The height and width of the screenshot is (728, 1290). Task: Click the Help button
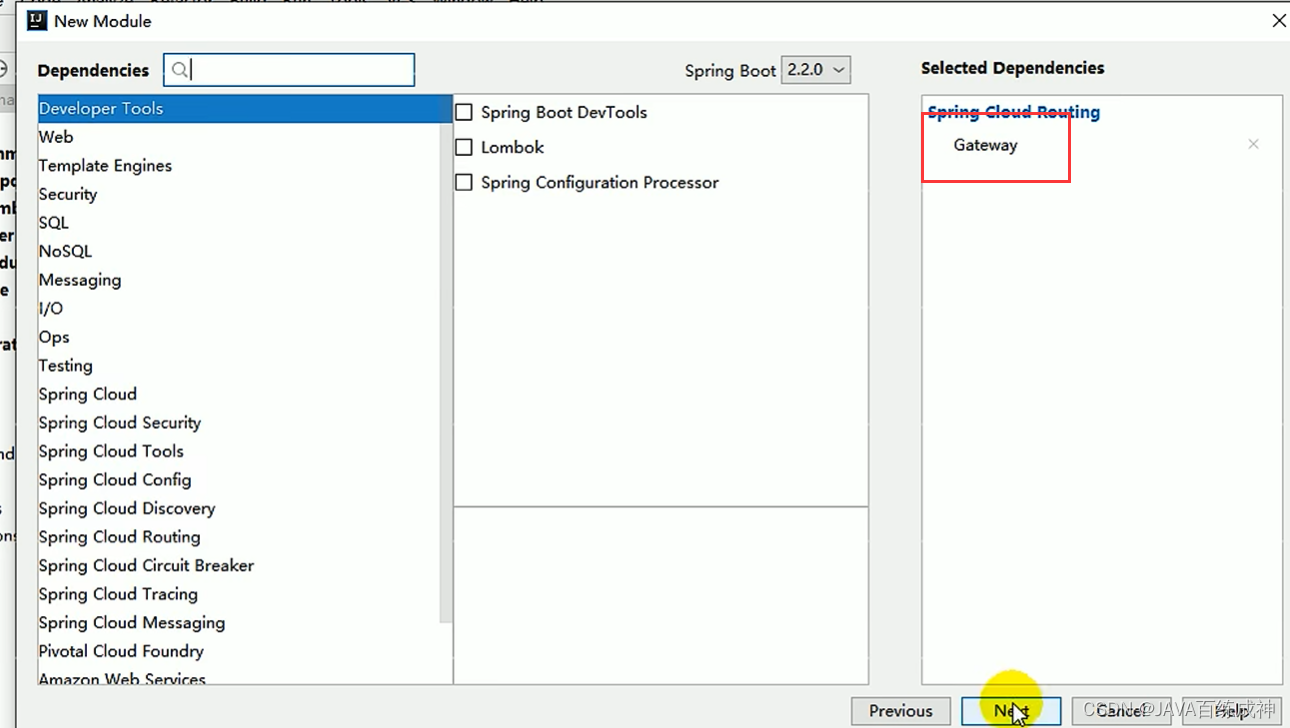[x=1232, y=711]
